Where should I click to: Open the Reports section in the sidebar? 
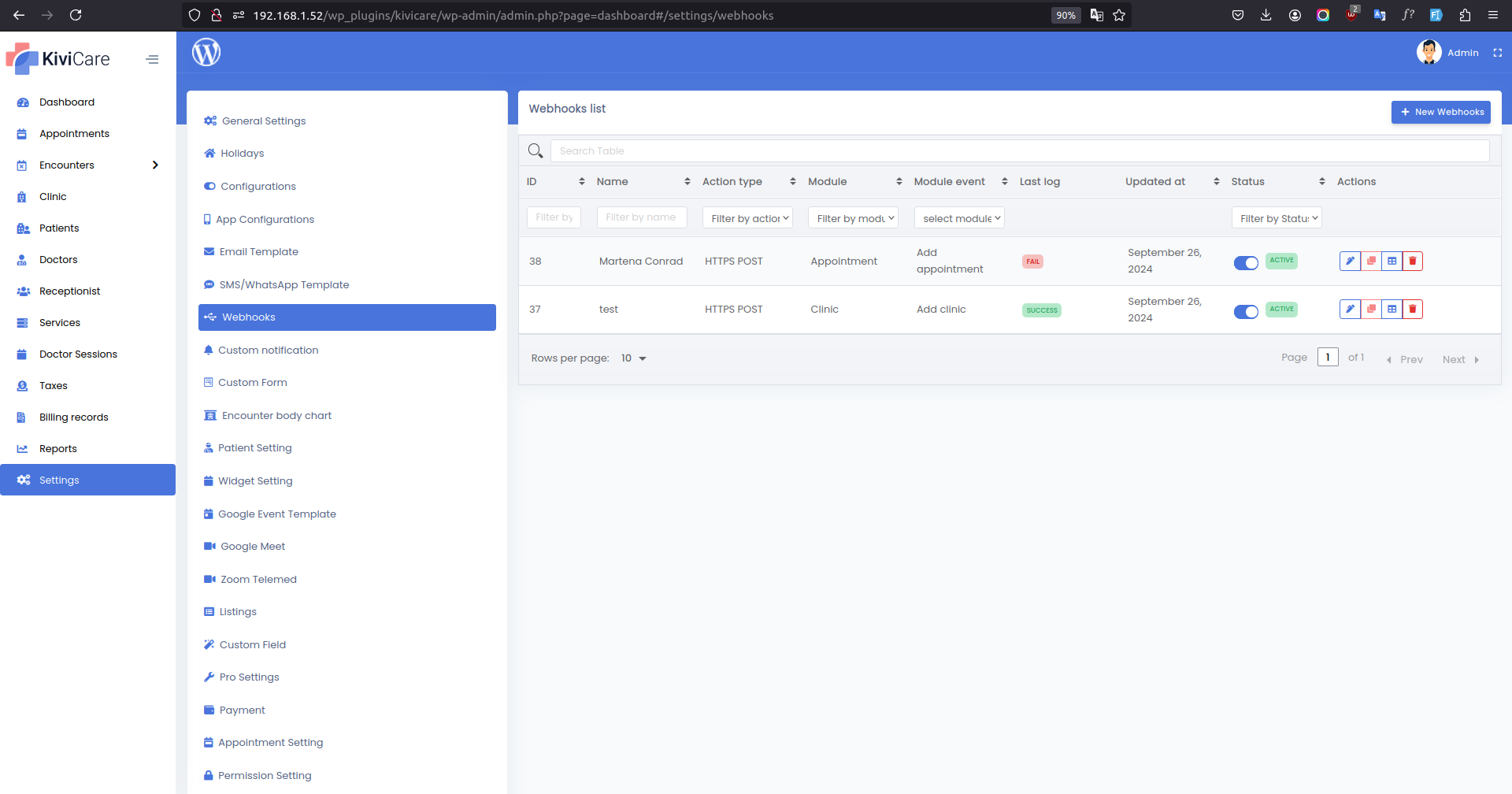pyautogui.click(x=57, y=448)
